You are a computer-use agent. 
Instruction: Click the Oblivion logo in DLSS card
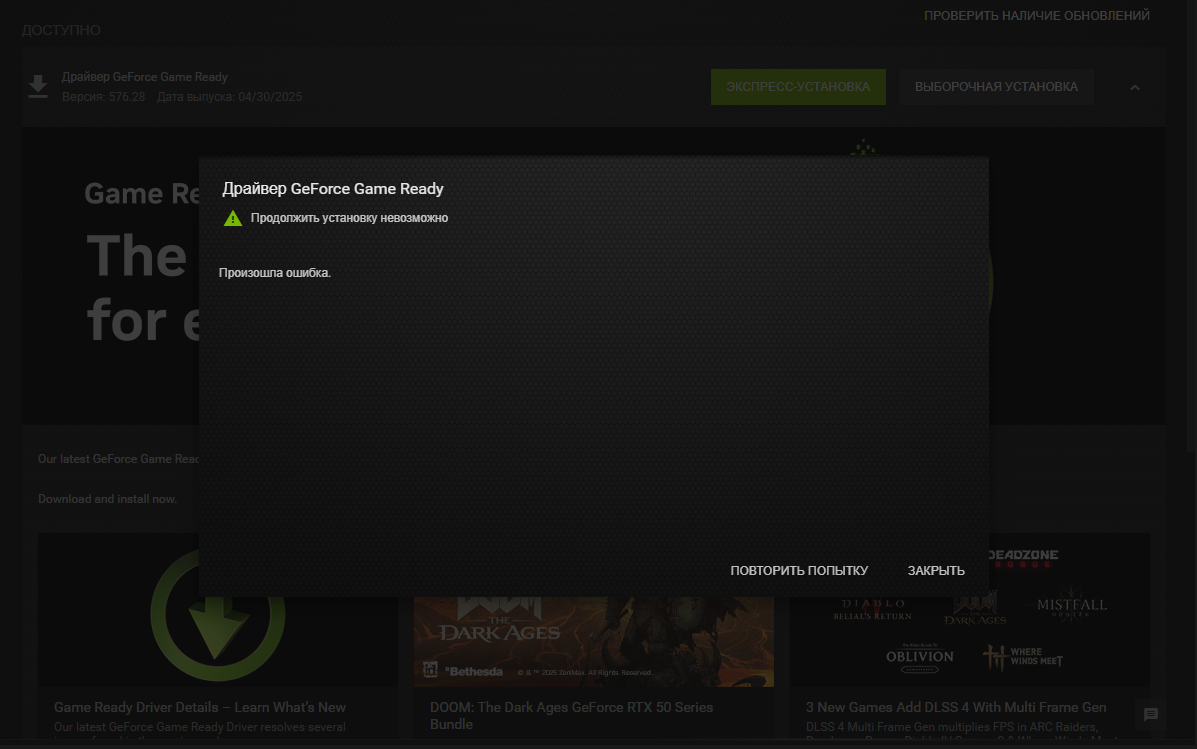[919, 657]
